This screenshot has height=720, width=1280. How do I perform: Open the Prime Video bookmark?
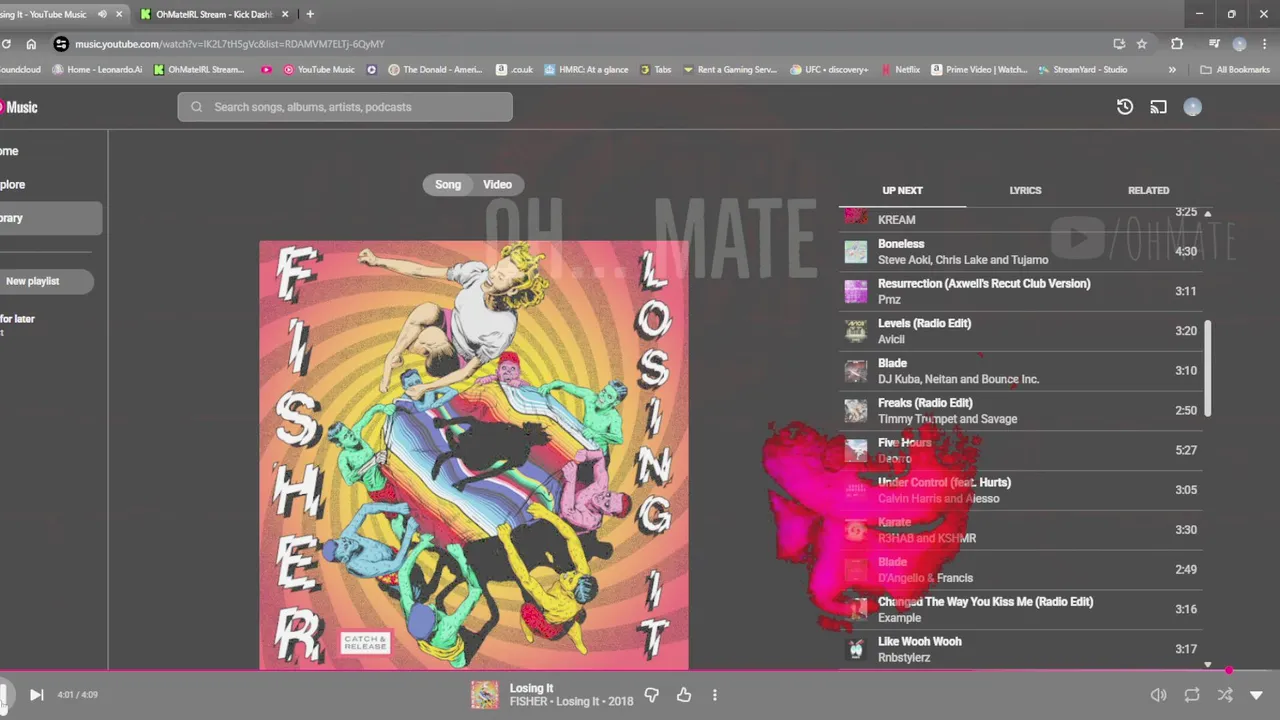tap(979, 70)
